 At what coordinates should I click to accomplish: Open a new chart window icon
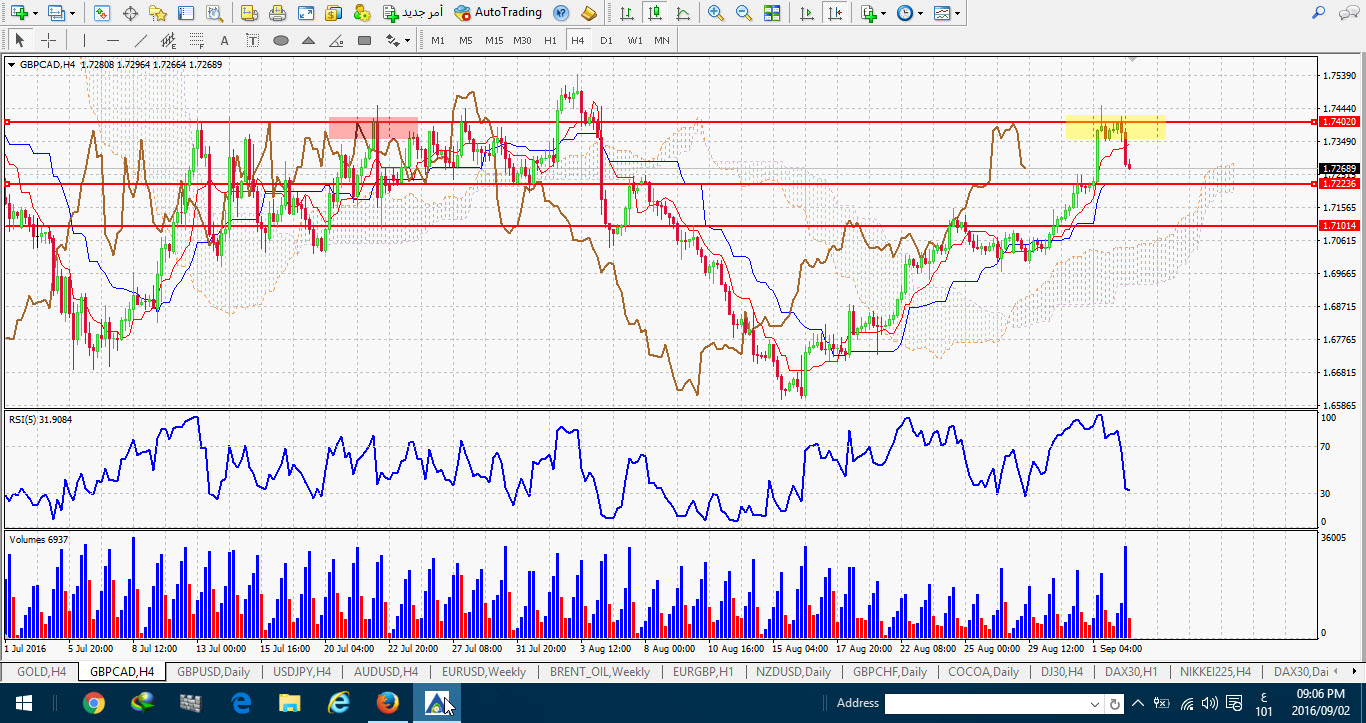click(x=19, y=13)
